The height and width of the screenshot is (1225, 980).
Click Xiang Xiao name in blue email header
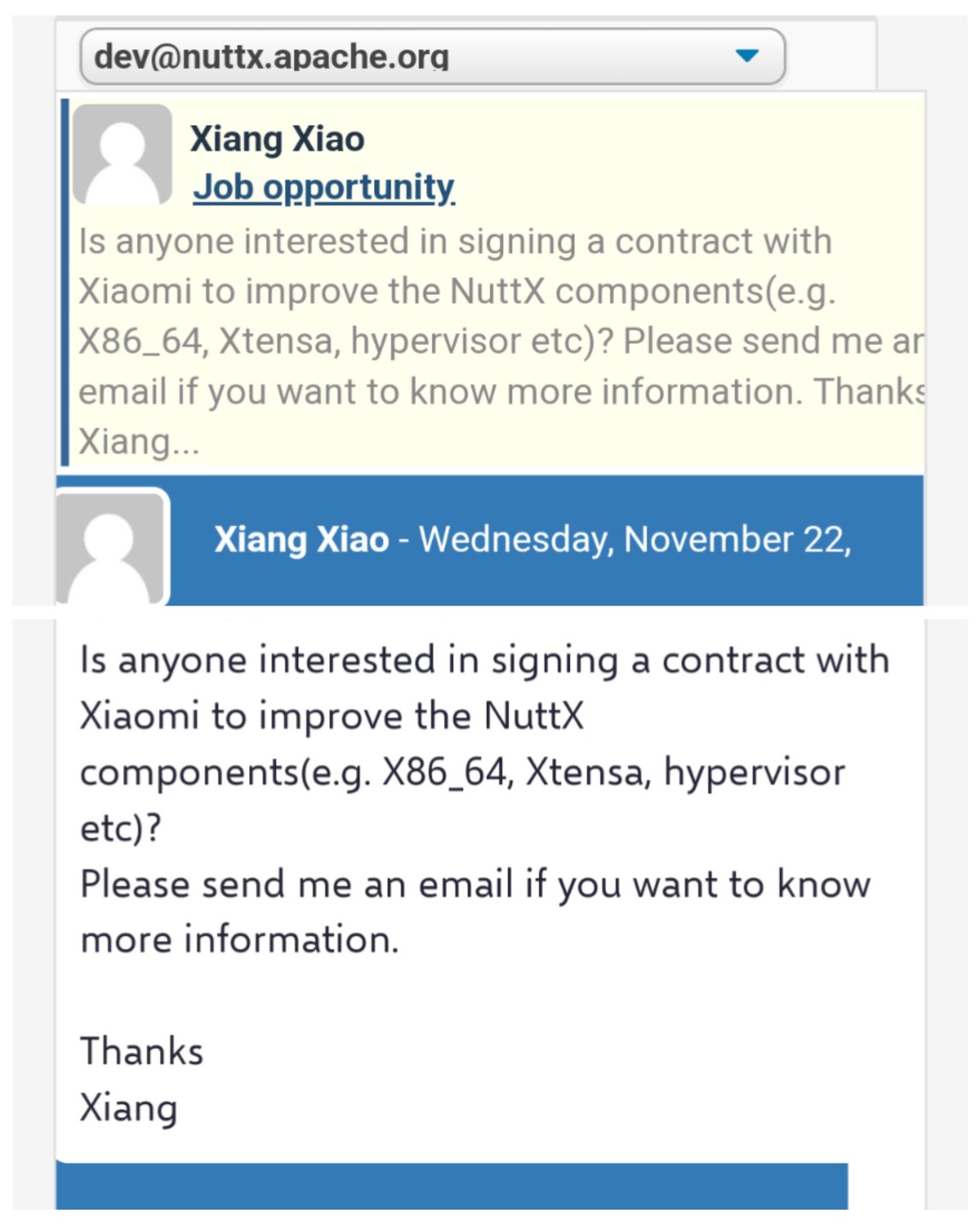(301, 539)
